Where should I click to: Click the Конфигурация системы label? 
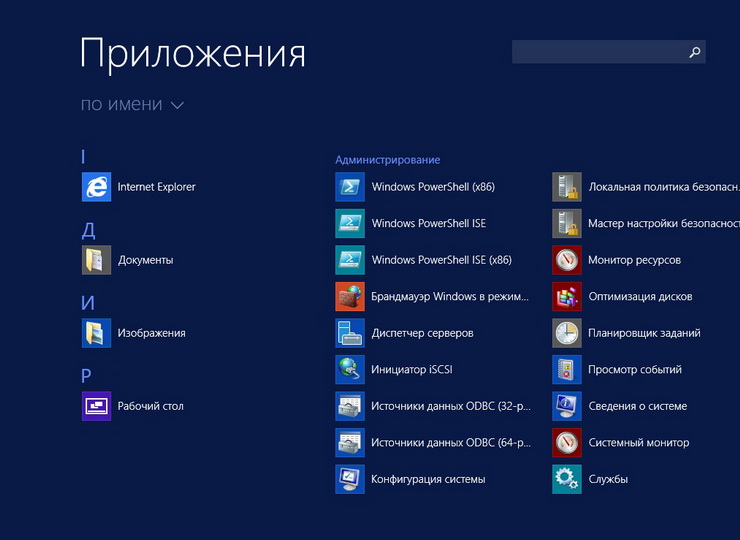click(428, 479)
